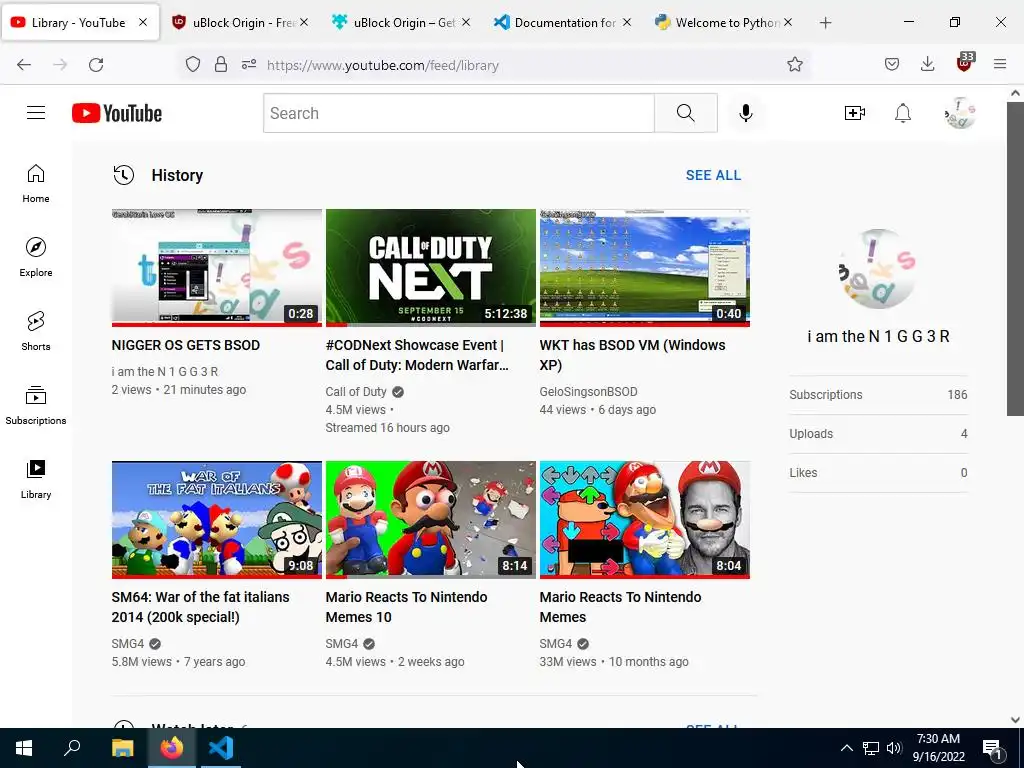Click the YouTube logo
This screenshot has height=768, width=1024.
[117, 113]
